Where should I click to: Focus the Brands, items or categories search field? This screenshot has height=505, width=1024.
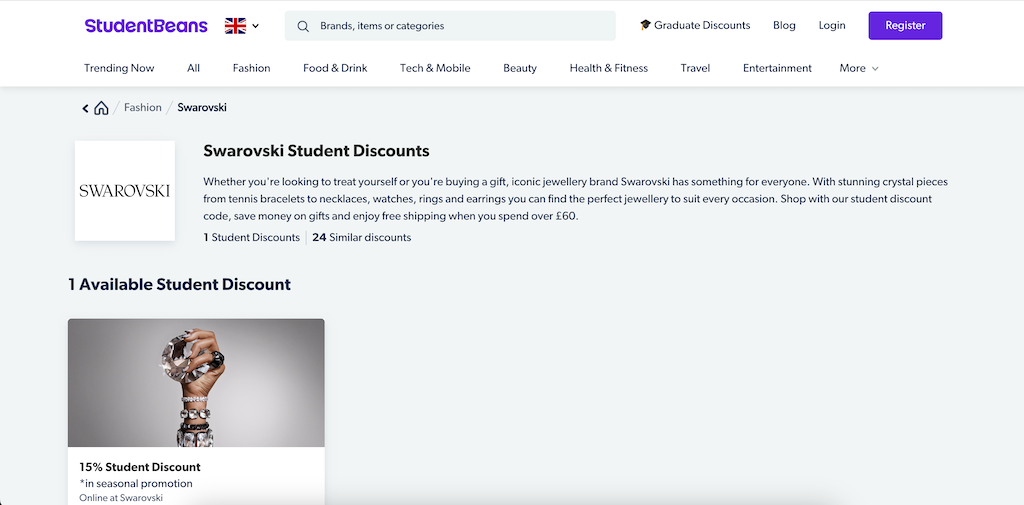pyautogui.click(x=450, y=26)
